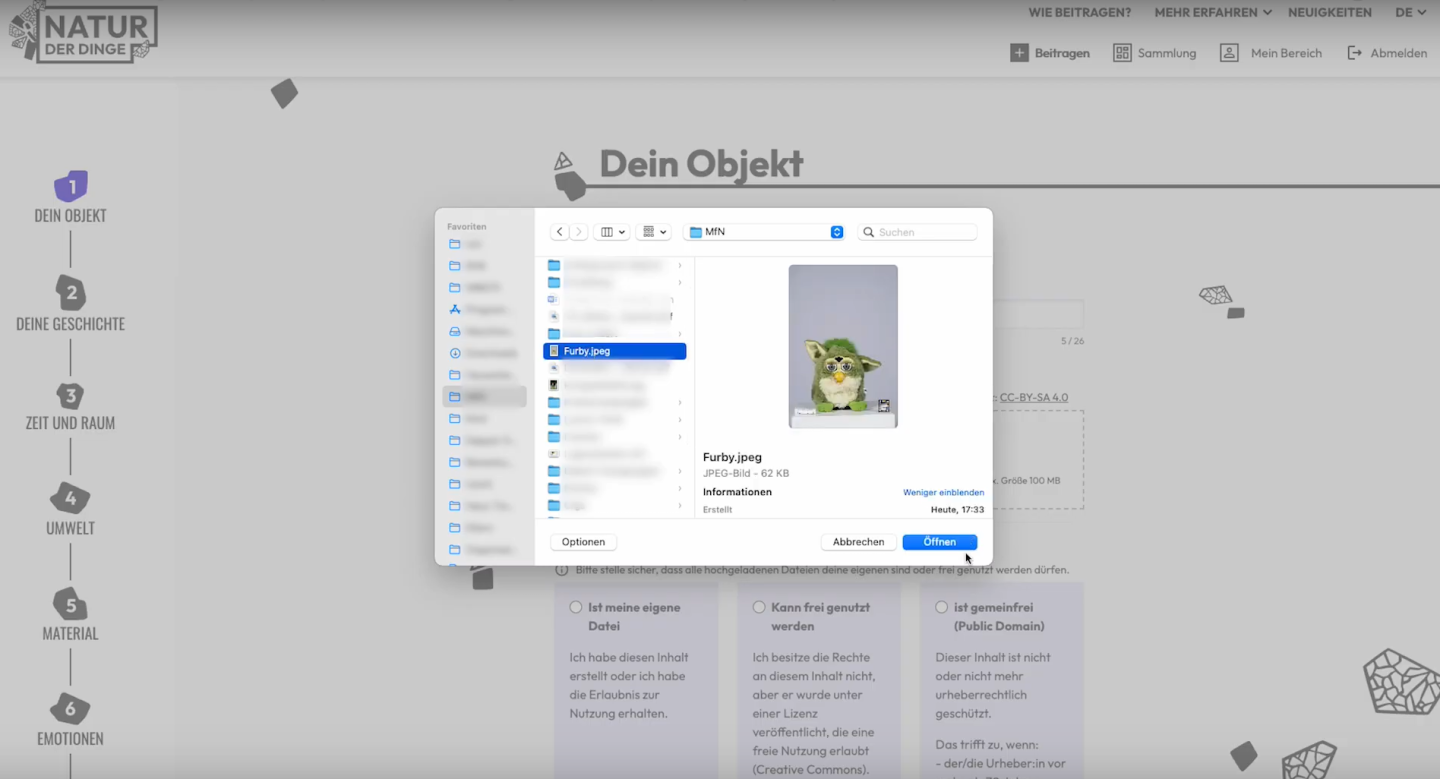
Task: Click the Natur der Dinge logo
Action: [x=83, y=33]
